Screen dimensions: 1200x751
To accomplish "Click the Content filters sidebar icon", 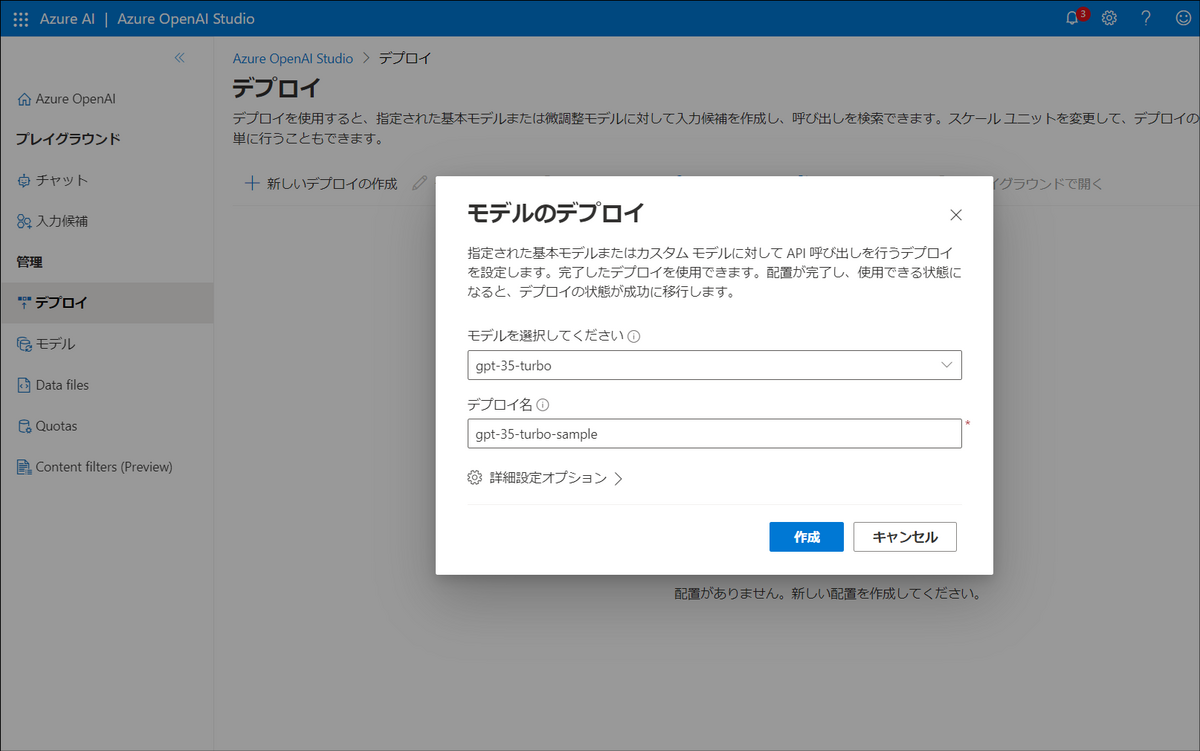I will 24,467.
